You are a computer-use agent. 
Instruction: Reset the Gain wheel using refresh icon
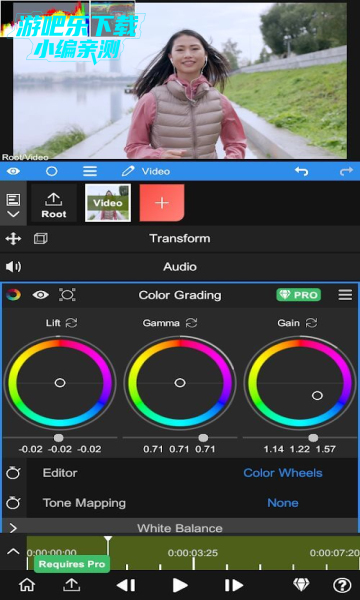311,323
